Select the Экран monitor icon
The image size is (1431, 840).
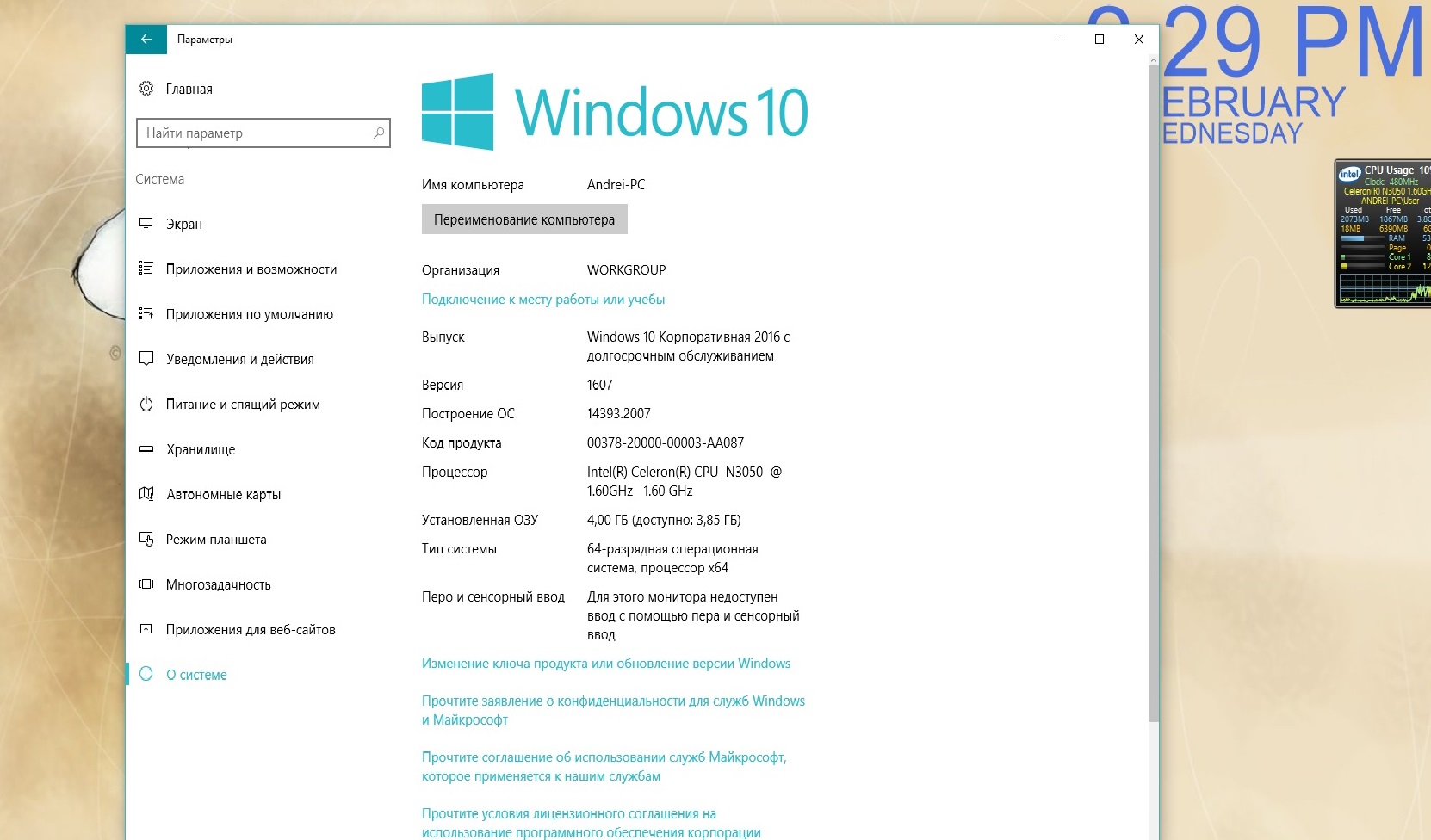click(146, 224)
